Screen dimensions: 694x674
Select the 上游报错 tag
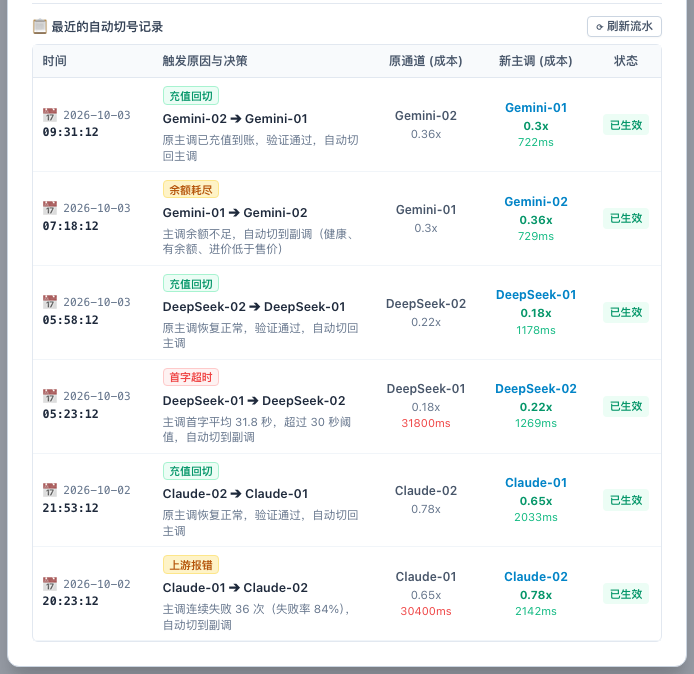tap(191, 565)
